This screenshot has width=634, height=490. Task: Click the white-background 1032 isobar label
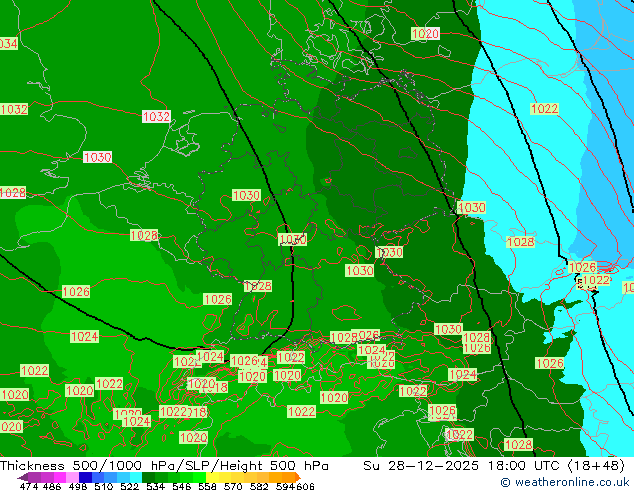pyautogui.click(x=156, y=116)
